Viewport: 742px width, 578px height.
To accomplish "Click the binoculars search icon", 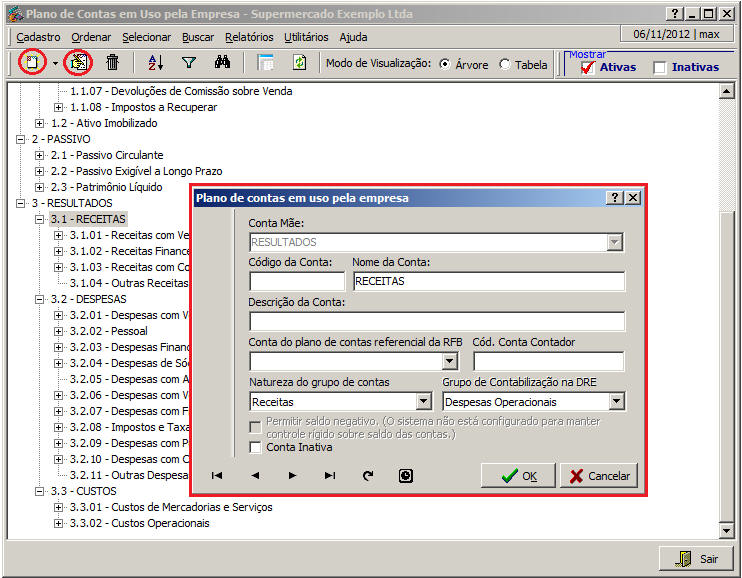I will (222, 63).
